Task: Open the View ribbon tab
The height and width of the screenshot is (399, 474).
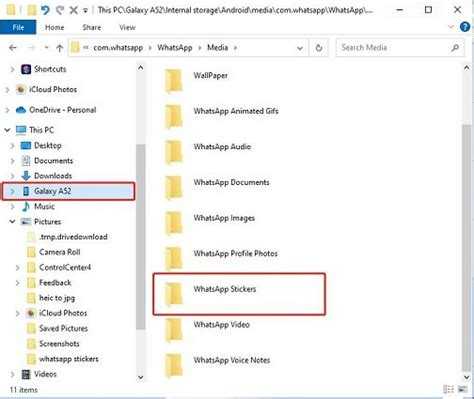Action: [x=127, y=27]
